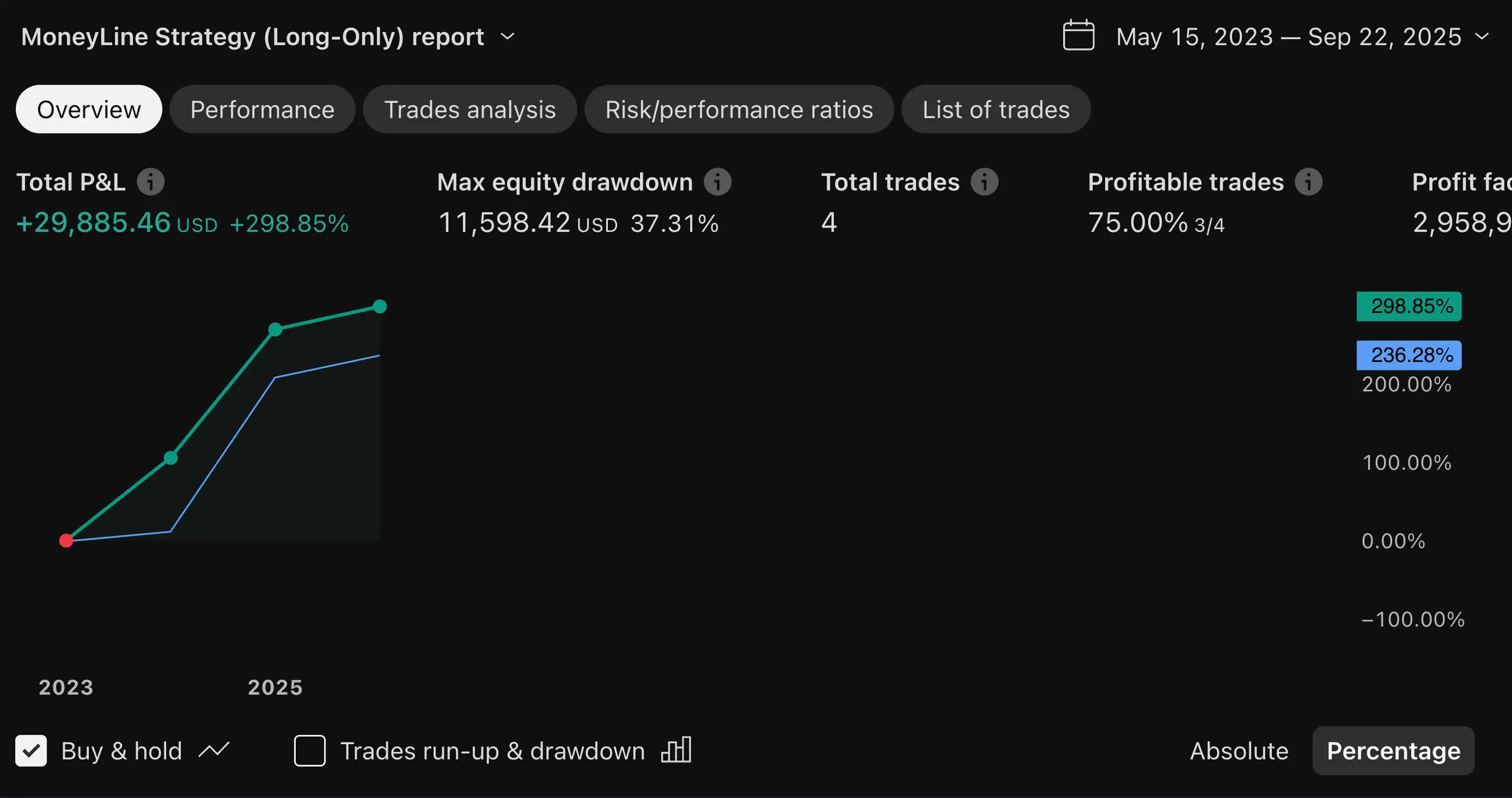Click the Buy & hold line chart icon

(214, 750)
